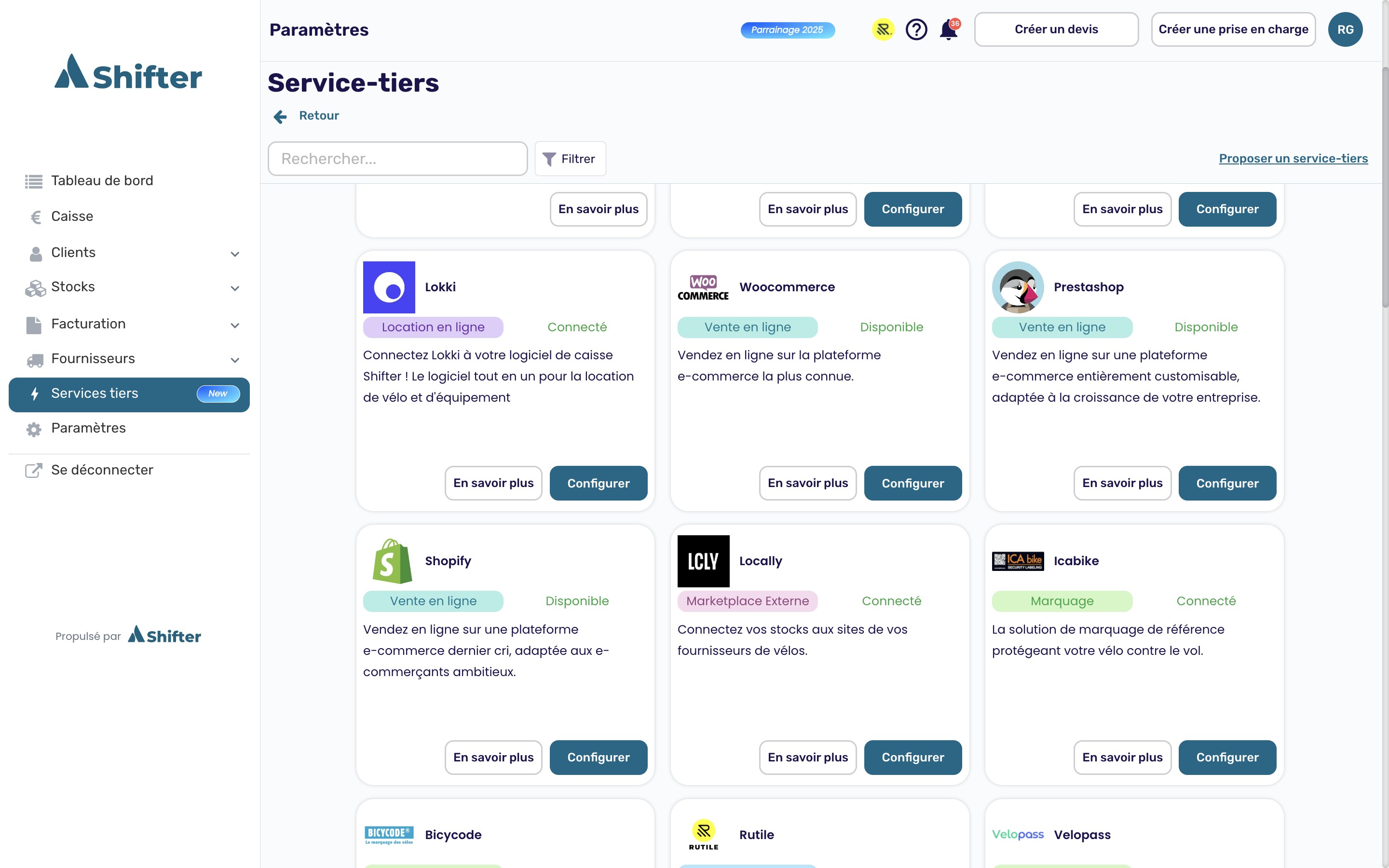Open notifications bell with 36 badge
The height and width of the screenshot is (868, 1389).
tap(948, 30)
